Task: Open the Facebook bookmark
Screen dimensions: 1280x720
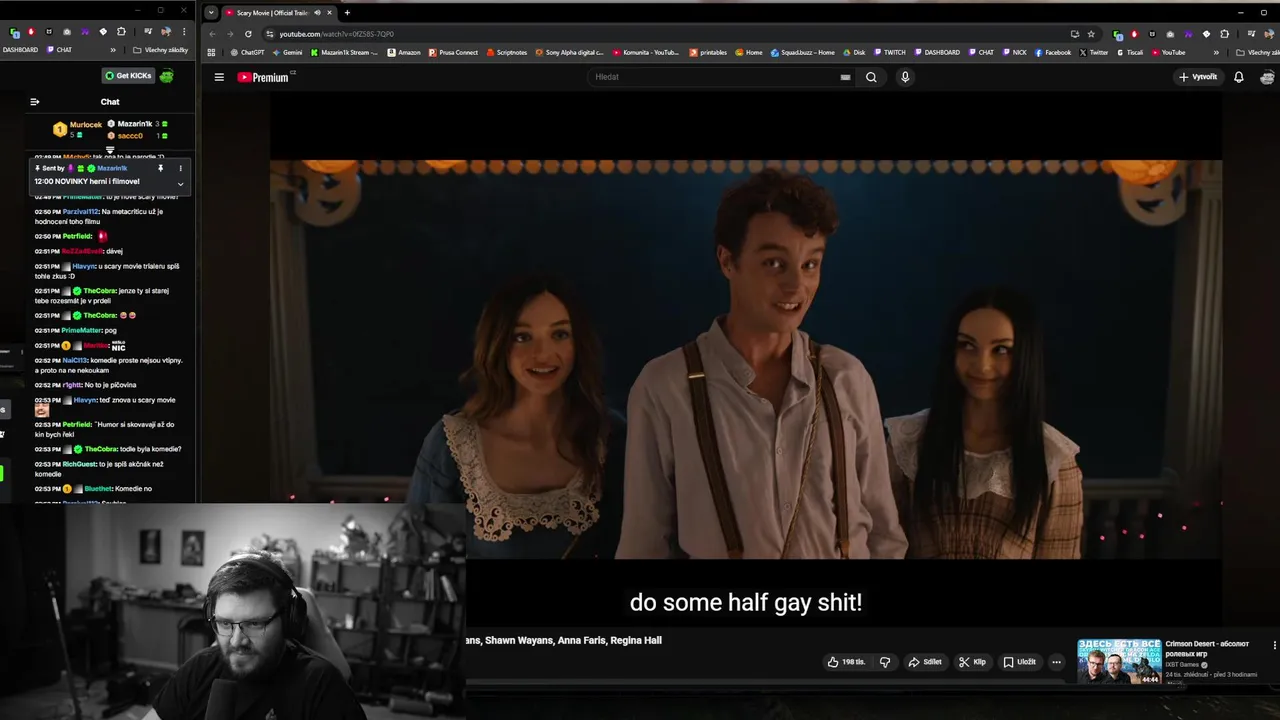Action: coord(1052,52)
